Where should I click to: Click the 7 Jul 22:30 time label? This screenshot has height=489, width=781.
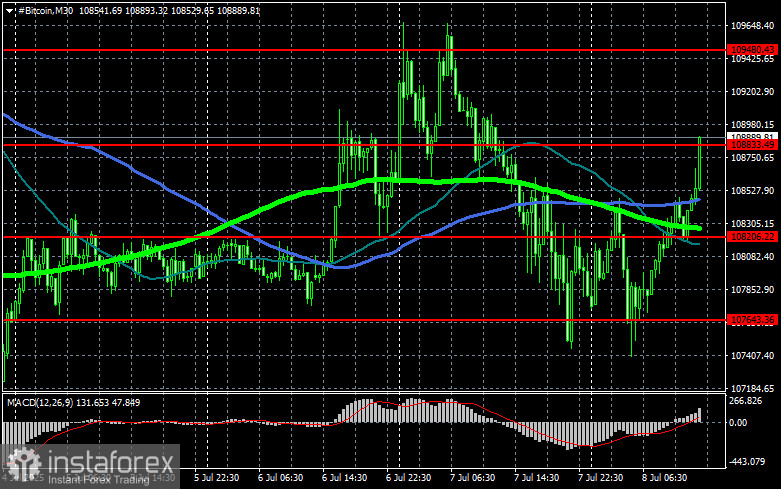tap(600, 478)
